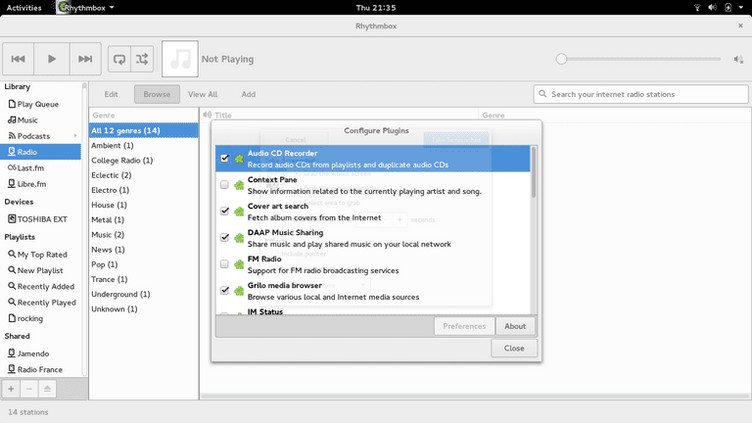Open Recently Added playlist

[41, 286]
